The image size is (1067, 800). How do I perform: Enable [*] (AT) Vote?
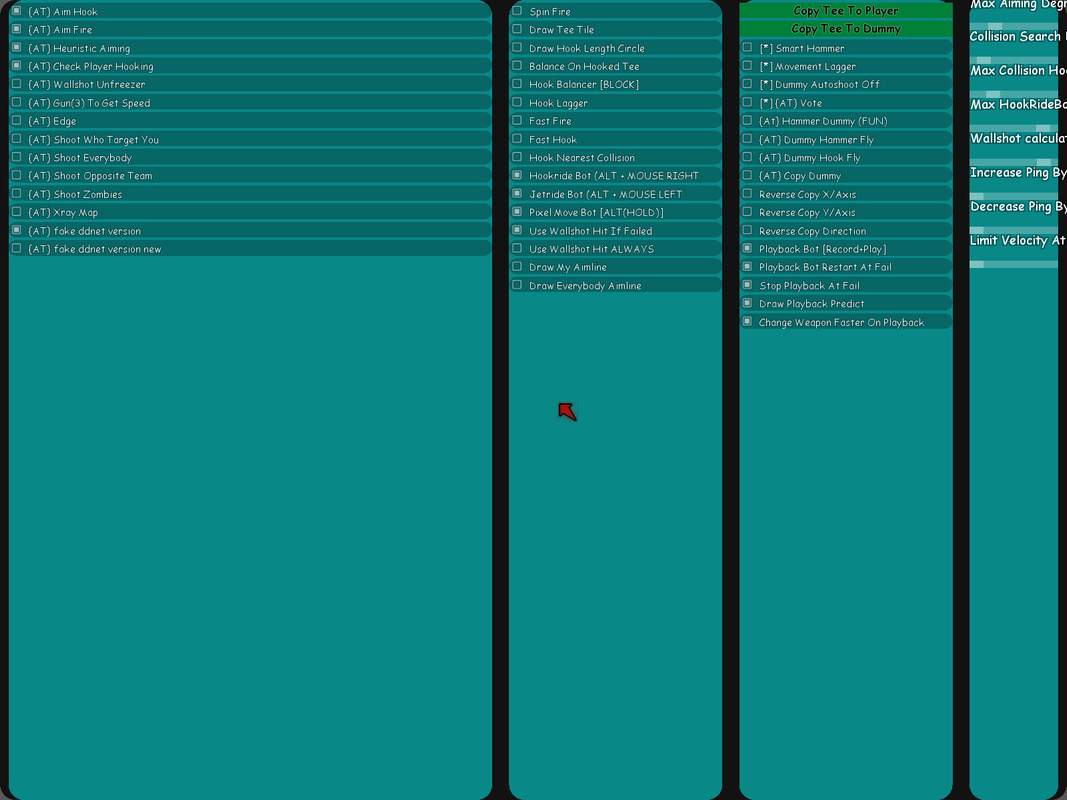coord(747,102)
